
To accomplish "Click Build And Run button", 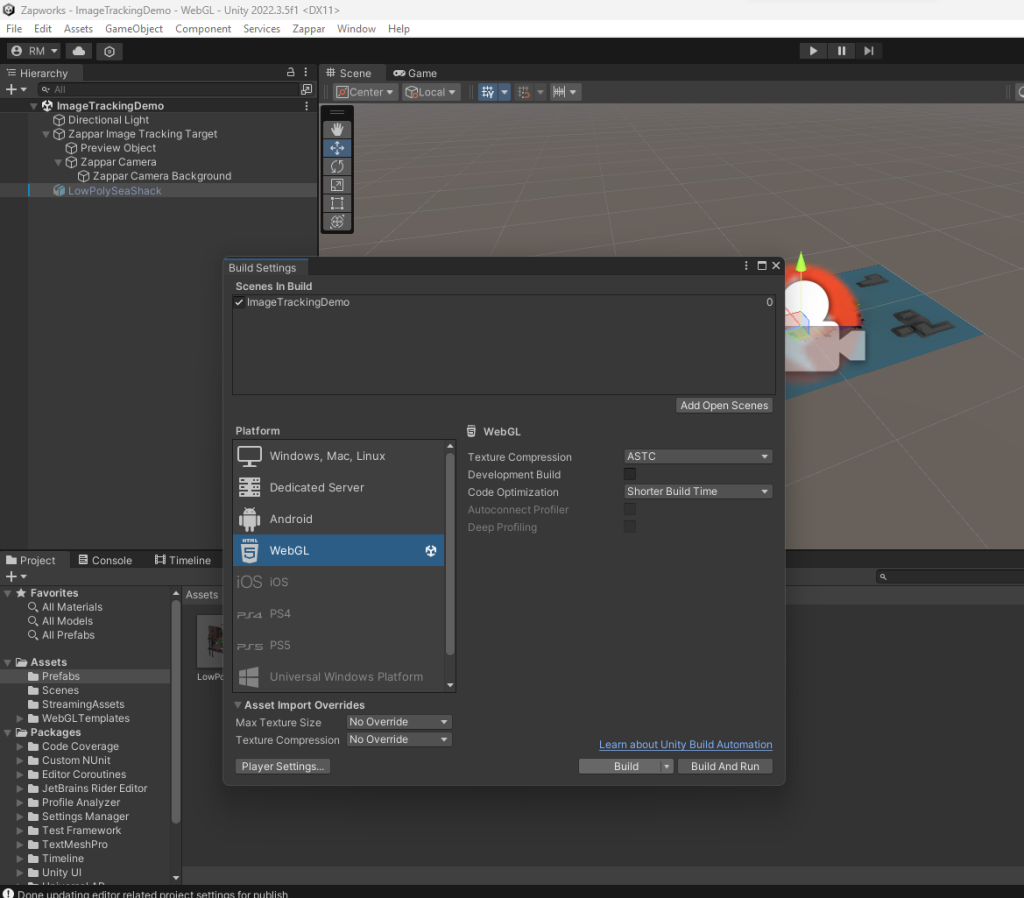I will coord(725,767).
